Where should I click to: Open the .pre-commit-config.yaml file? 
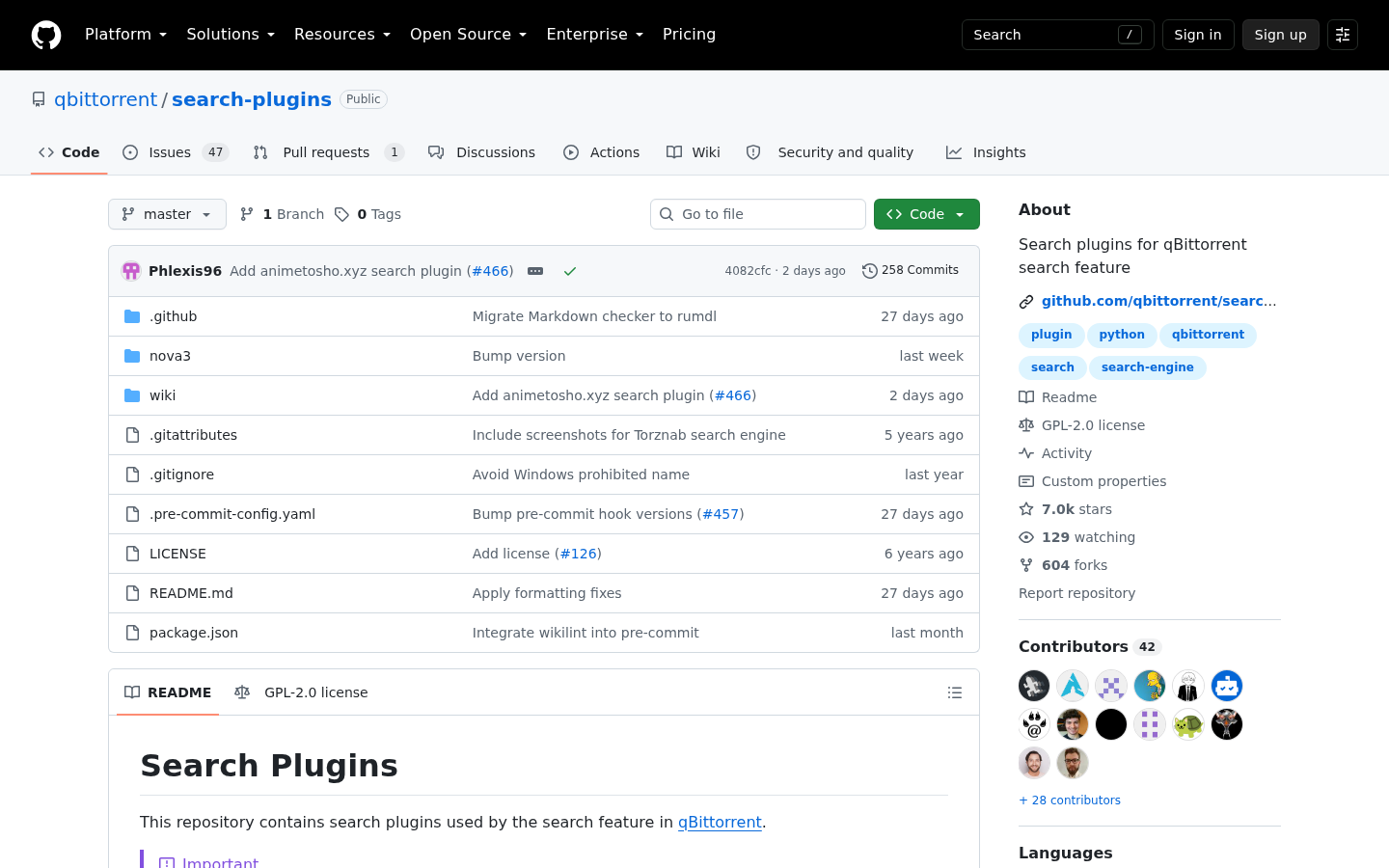pyautogui.click(x=232, y=514)
